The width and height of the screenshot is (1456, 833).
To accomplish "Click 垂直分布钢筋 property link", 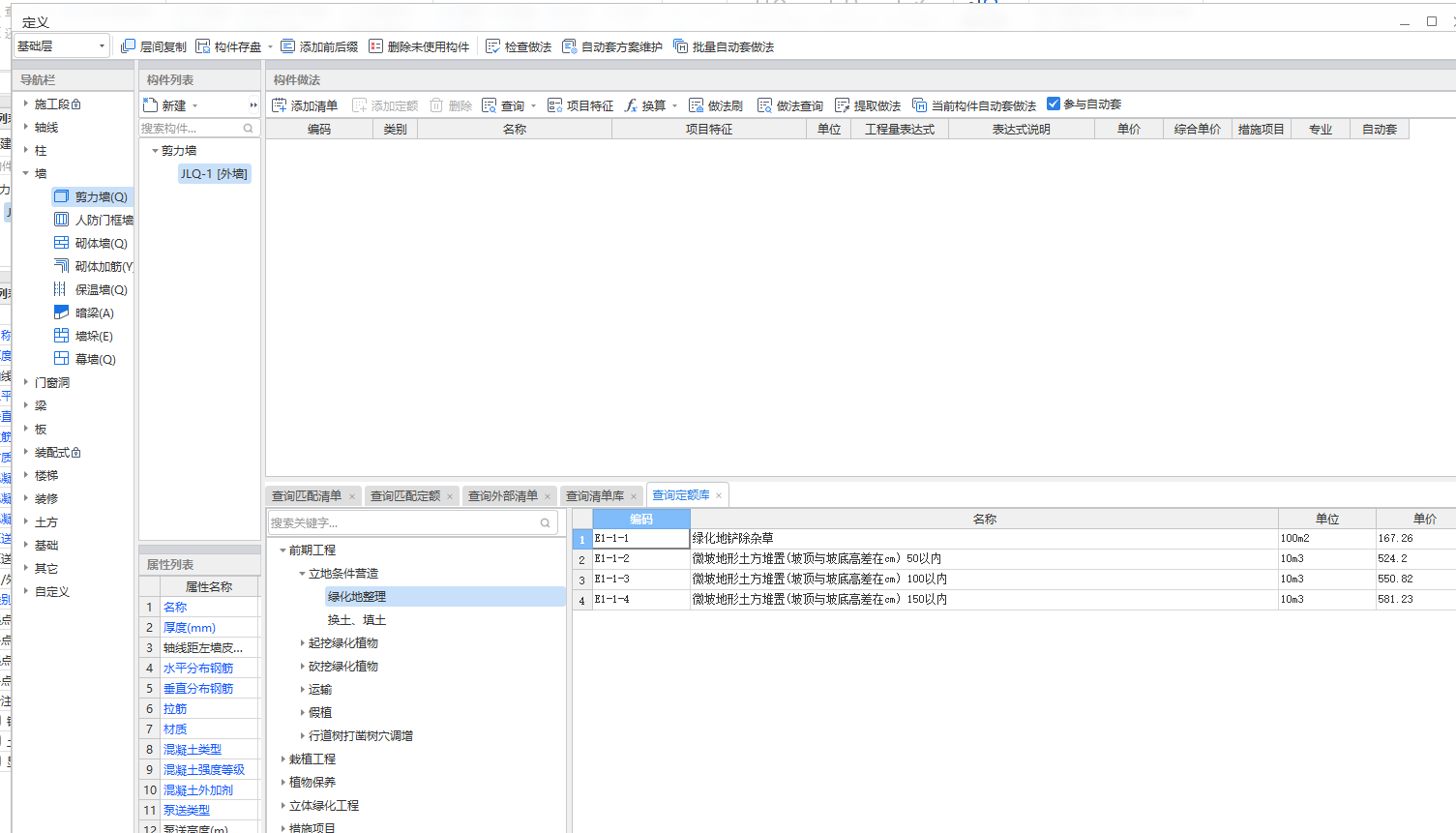I will (x=198, y=688).
